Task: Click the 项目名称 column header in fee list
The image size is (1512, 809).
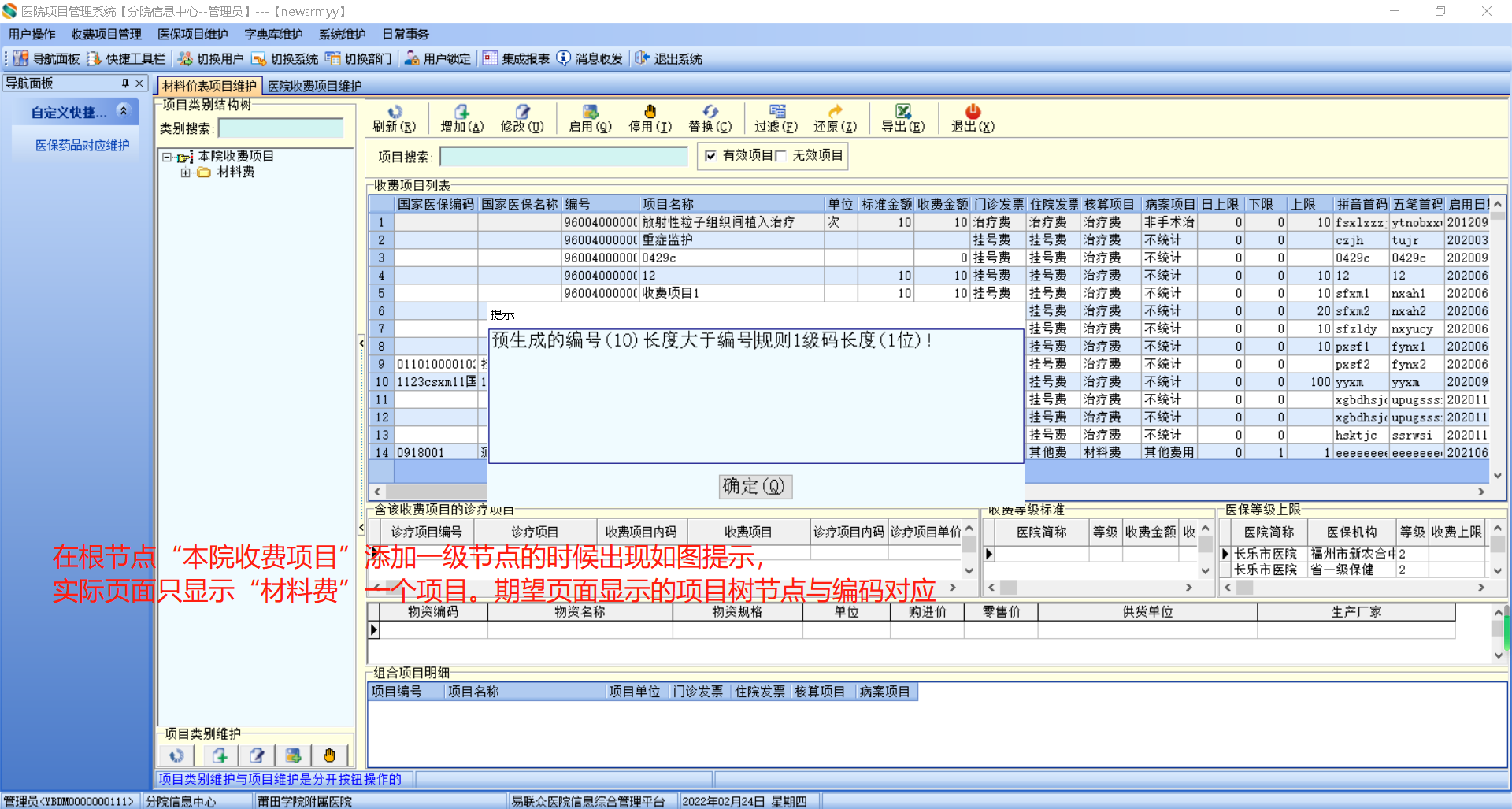Action: tap(732, 204)
